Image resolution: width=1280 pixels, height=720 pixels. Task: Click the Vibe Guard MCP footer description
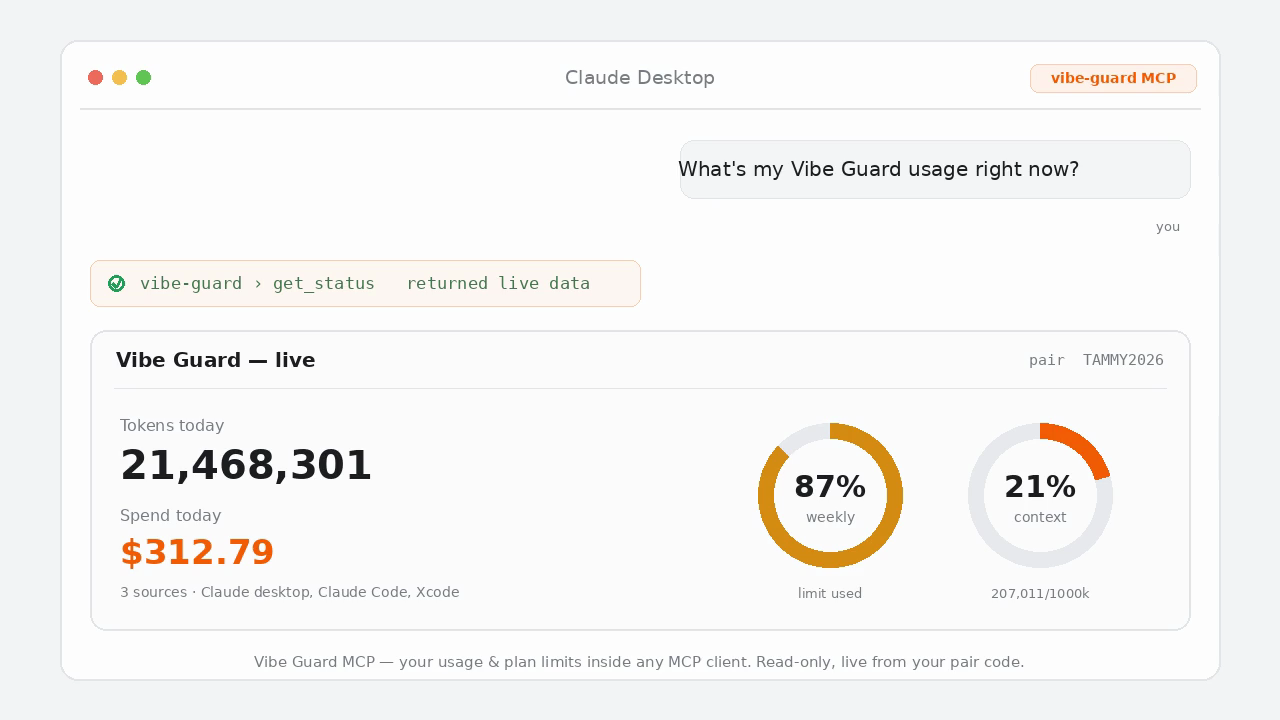click(639, 662)
